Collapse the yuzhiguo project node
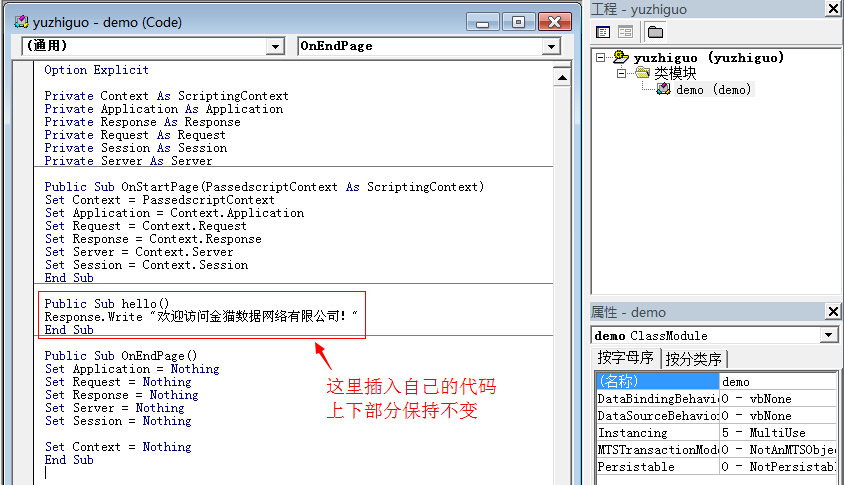 click(601, 57)
